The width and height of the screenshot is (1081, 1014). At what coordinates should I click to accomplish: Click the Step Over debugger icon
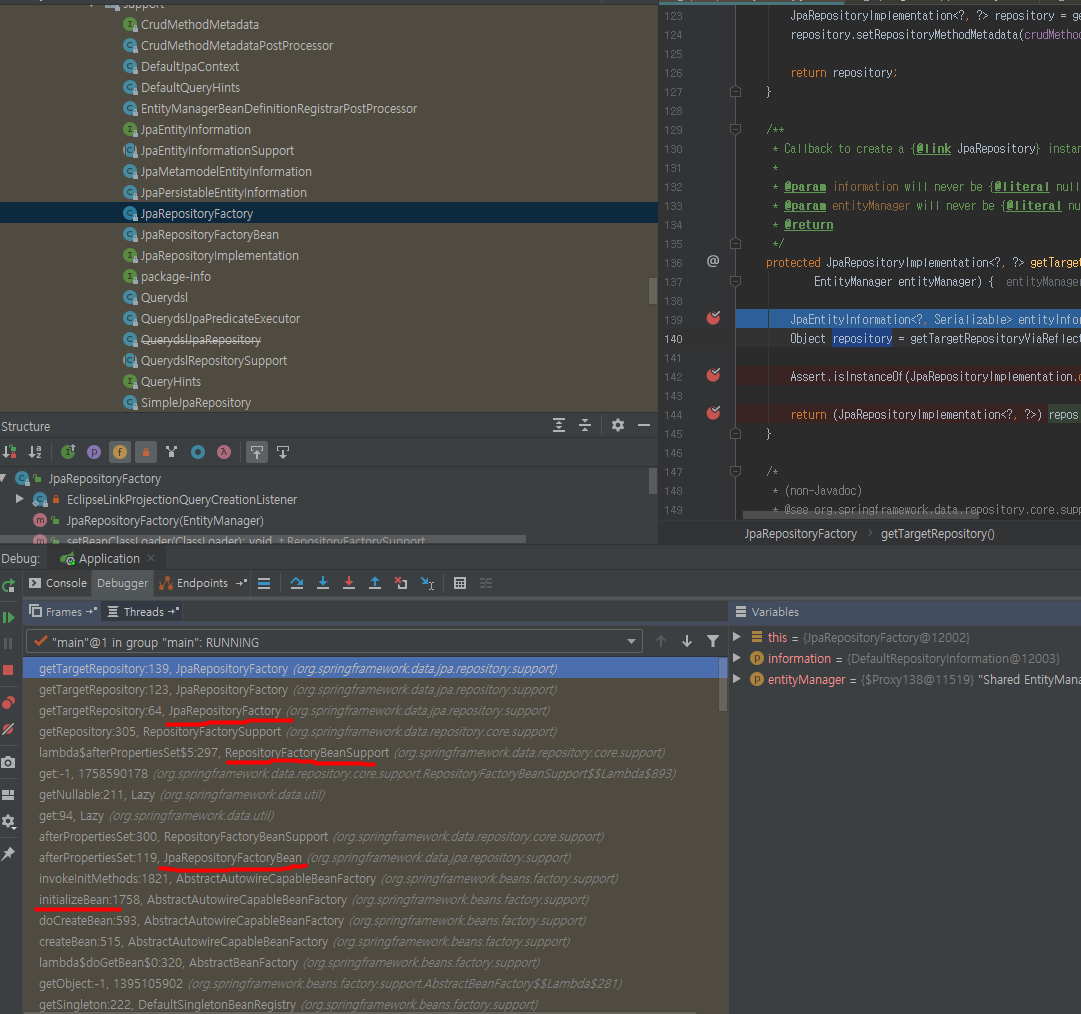pos(297,583)
